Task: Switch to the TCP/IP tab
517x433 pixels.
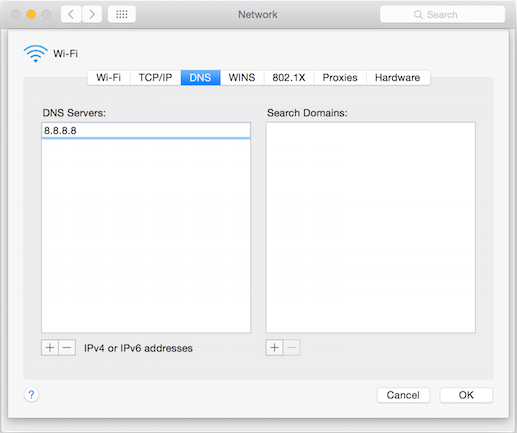Action: (155, 78)
